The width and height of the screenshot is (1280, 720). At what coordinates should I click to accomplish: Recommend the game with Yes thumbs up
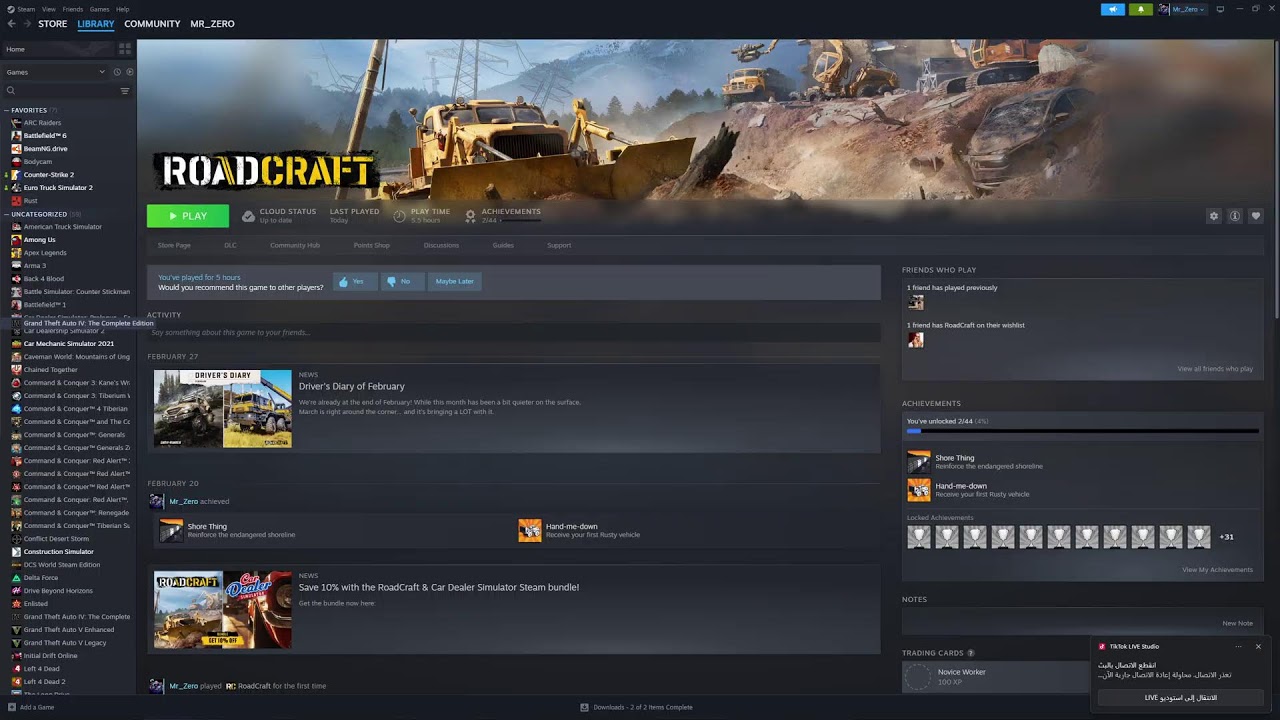tap(355, 282)
